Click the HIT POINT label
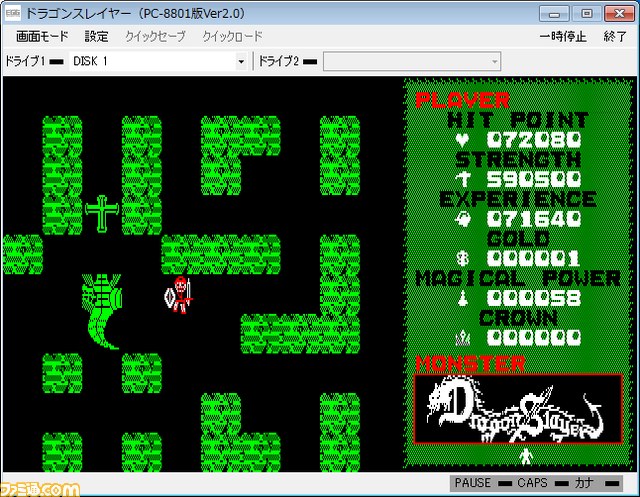 point(518,120)
